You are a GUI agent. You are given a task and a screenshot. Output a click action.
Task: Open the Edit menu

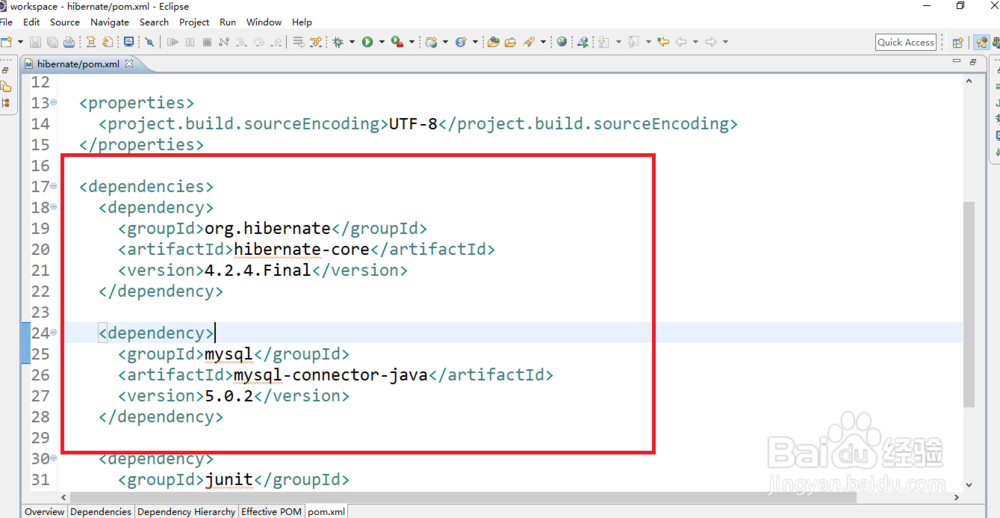coord(31,22)
